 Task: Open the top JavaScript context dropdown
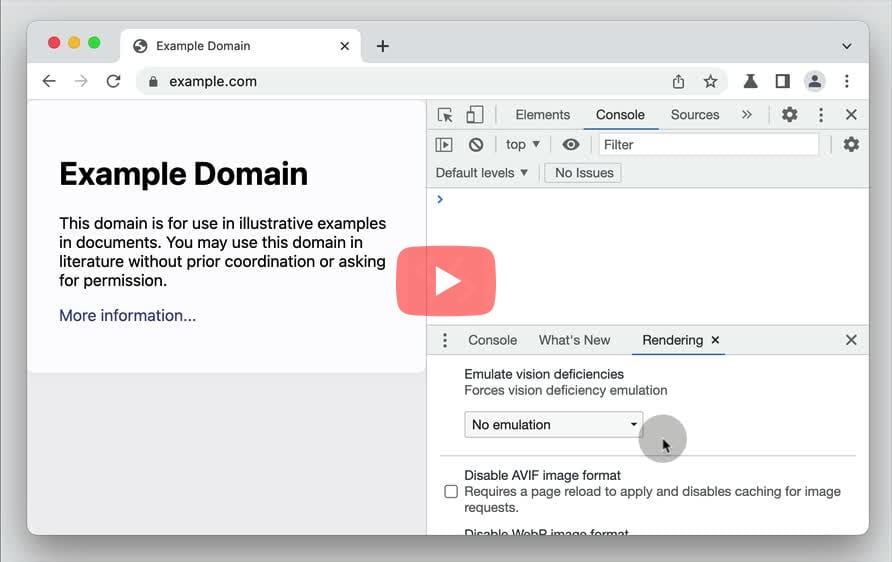(522, 144)
